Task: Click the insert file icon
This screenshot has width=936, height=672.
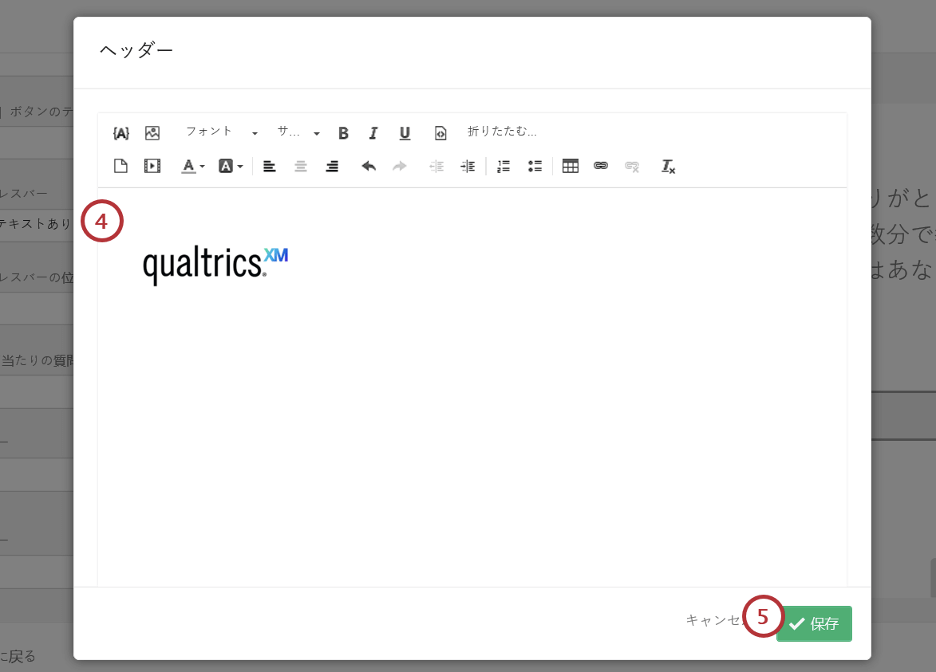Action: coord(121,166)
